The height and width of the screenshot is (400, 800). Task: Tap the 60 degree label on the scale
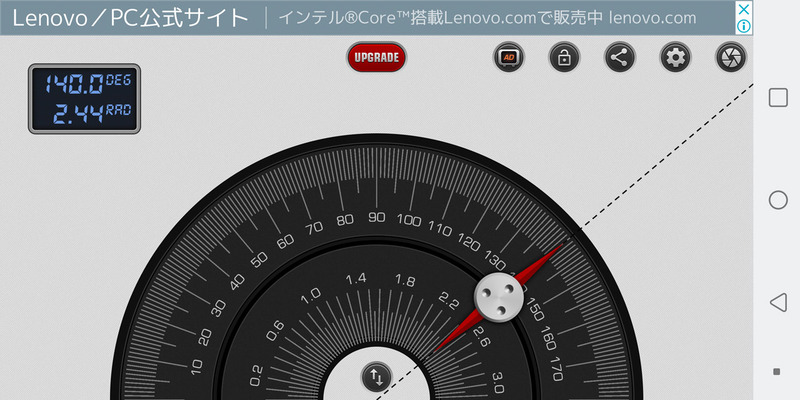pos(285,241)
